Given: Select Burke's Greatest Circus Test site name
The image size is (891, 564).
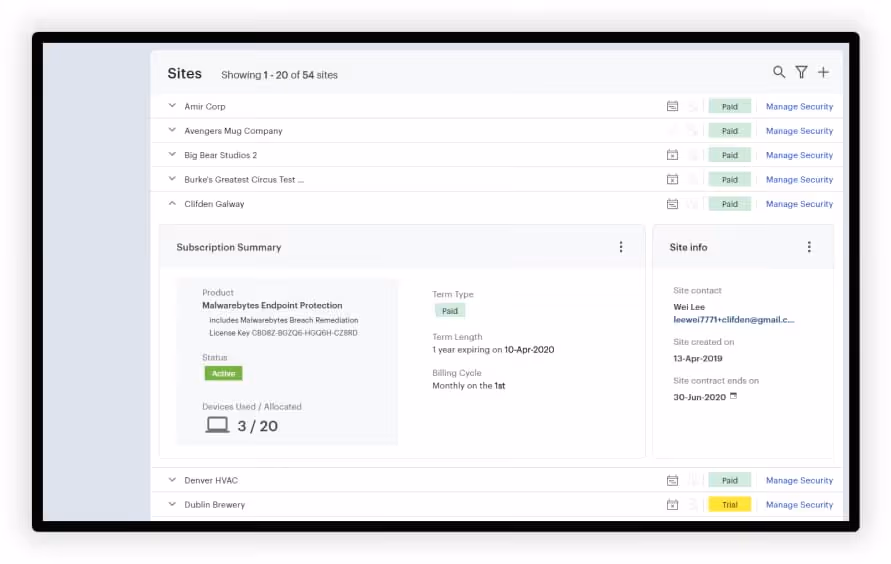Looking at the screenshot, I should [x=244, y=179].
